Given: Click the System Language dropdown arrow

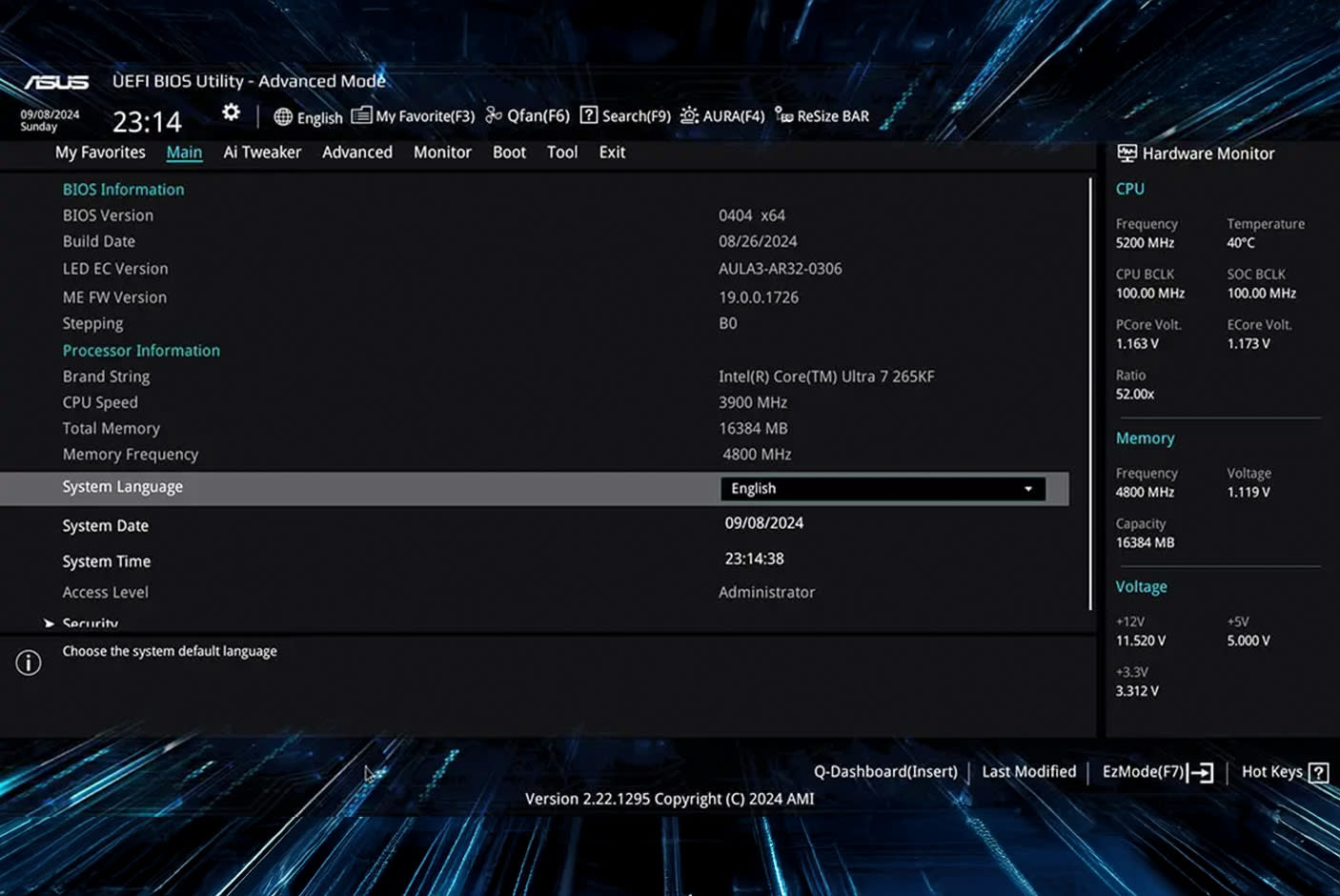Looking at the screenshot, I should 1028,489.
